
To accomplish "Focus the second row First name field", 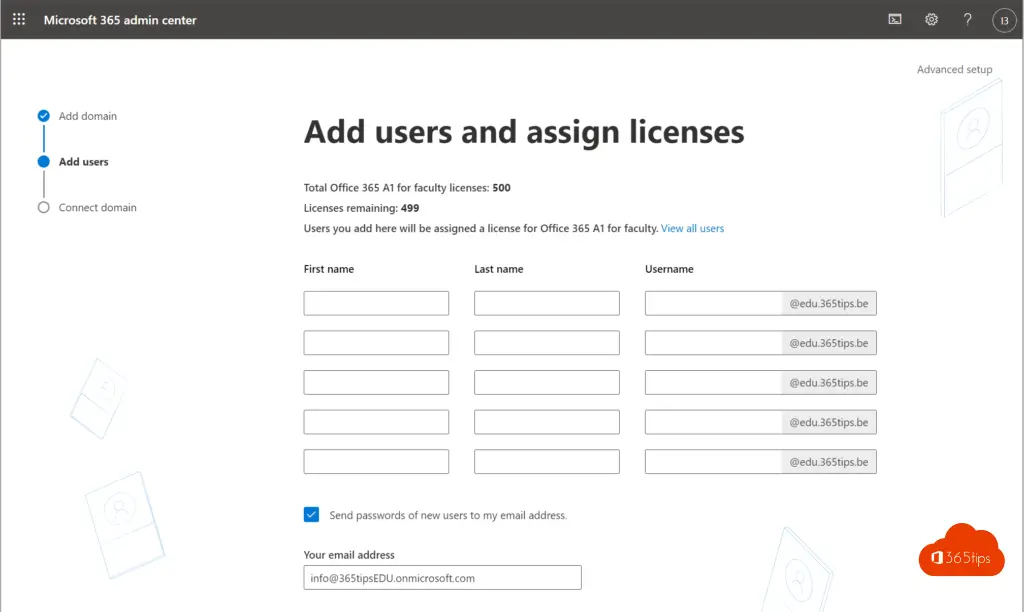I will [x=376, y=343].
